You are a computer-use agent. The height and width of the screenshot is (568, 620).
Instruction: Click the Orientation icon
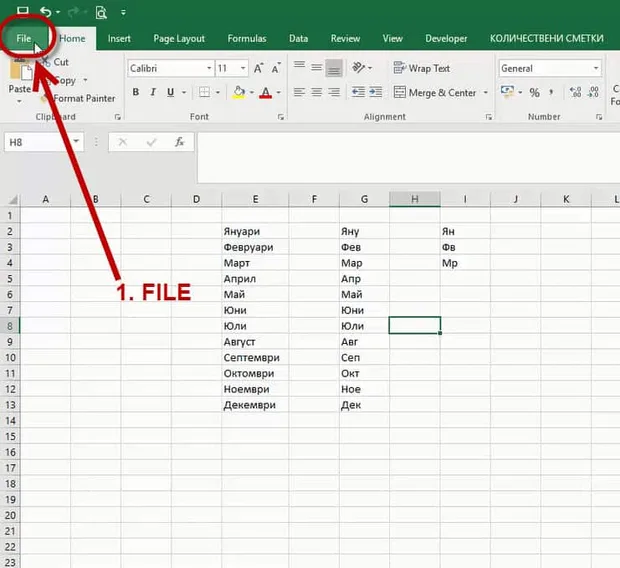pos(359,68)
